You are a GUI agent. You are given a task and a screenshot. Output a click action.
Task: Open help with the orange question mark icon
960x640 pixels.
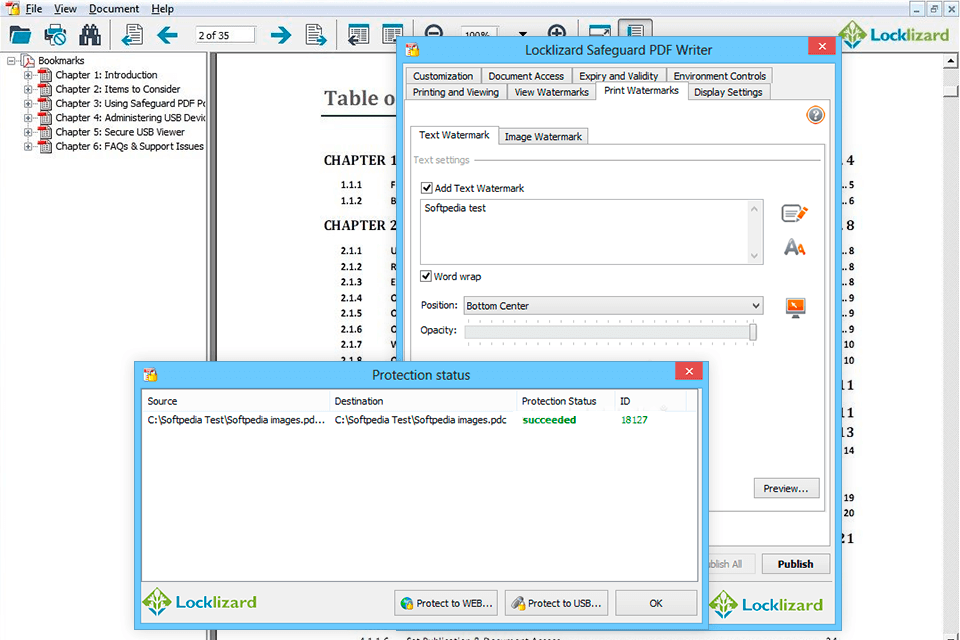point(815,115)
